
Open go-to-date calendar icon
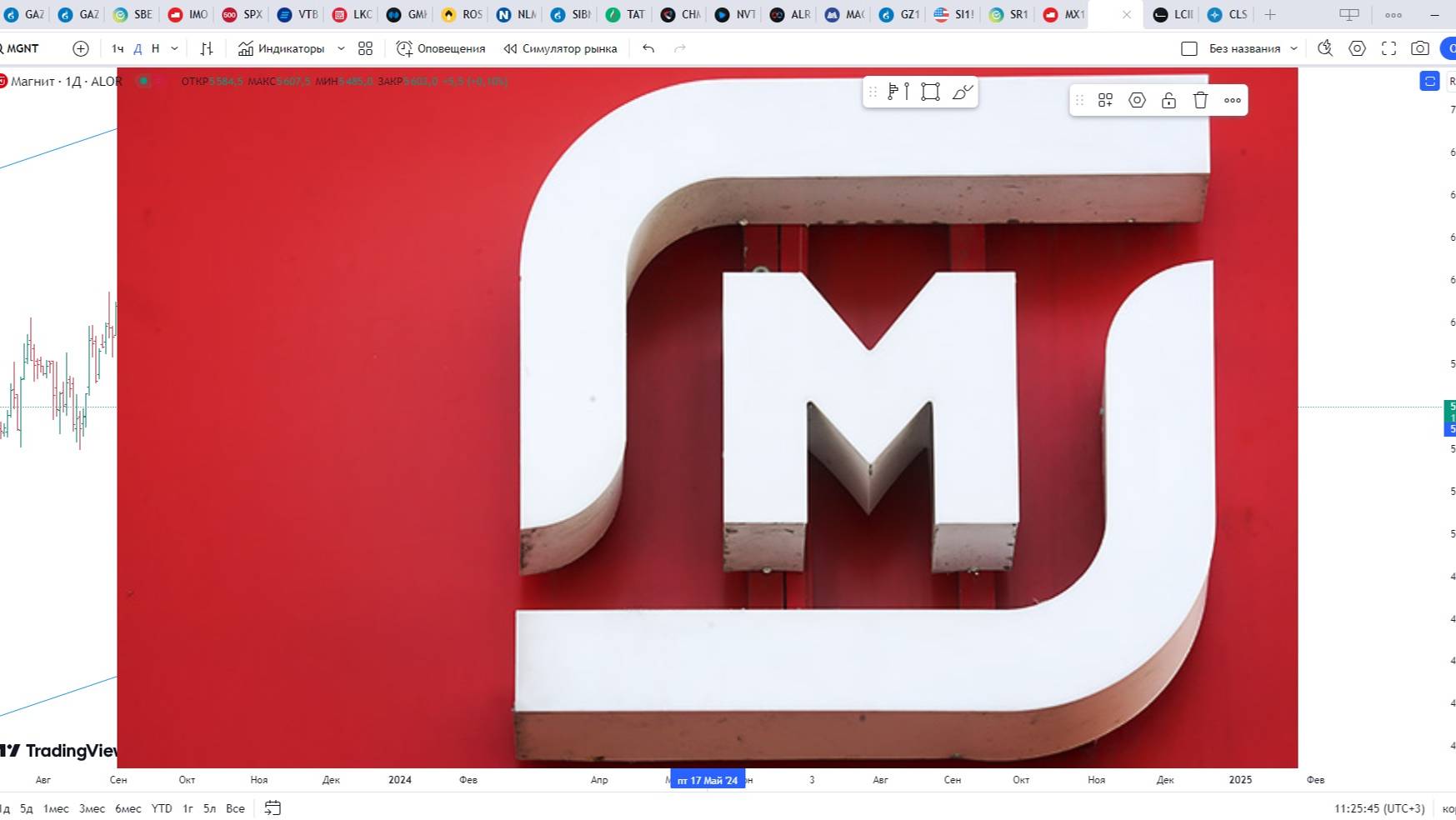273,807
